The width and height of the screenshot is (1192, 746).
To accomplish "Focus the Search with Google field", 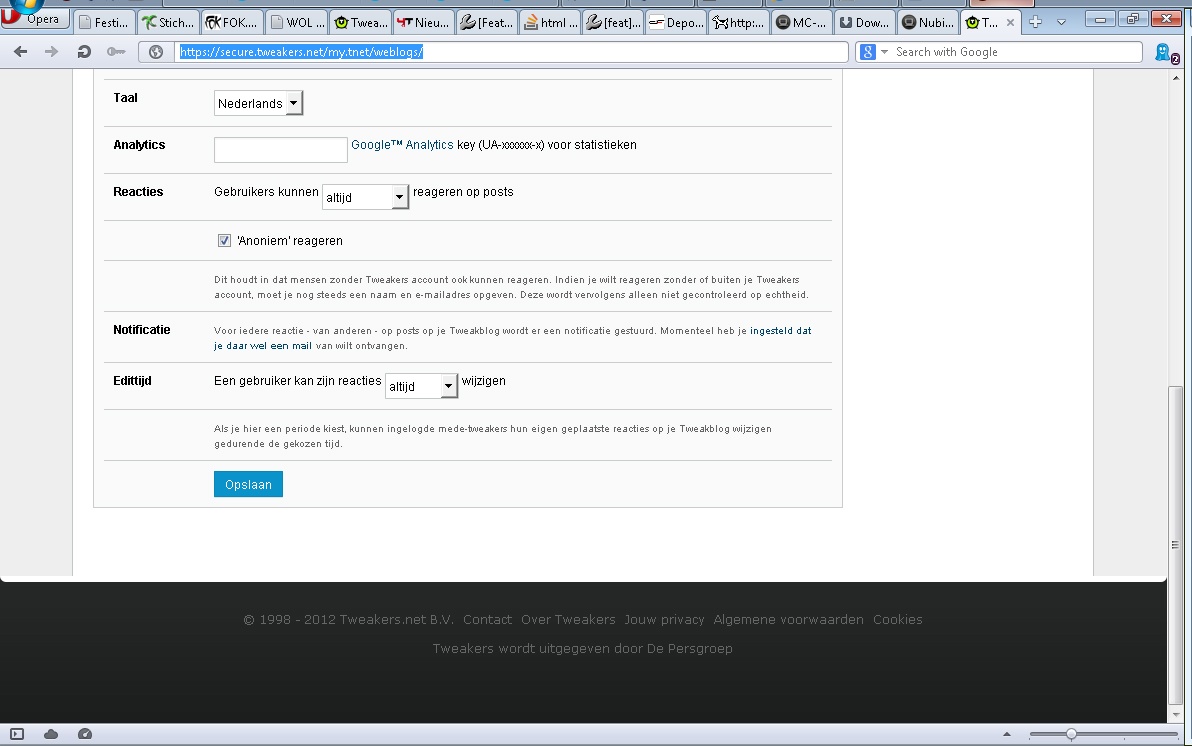I will point(1016,52).
